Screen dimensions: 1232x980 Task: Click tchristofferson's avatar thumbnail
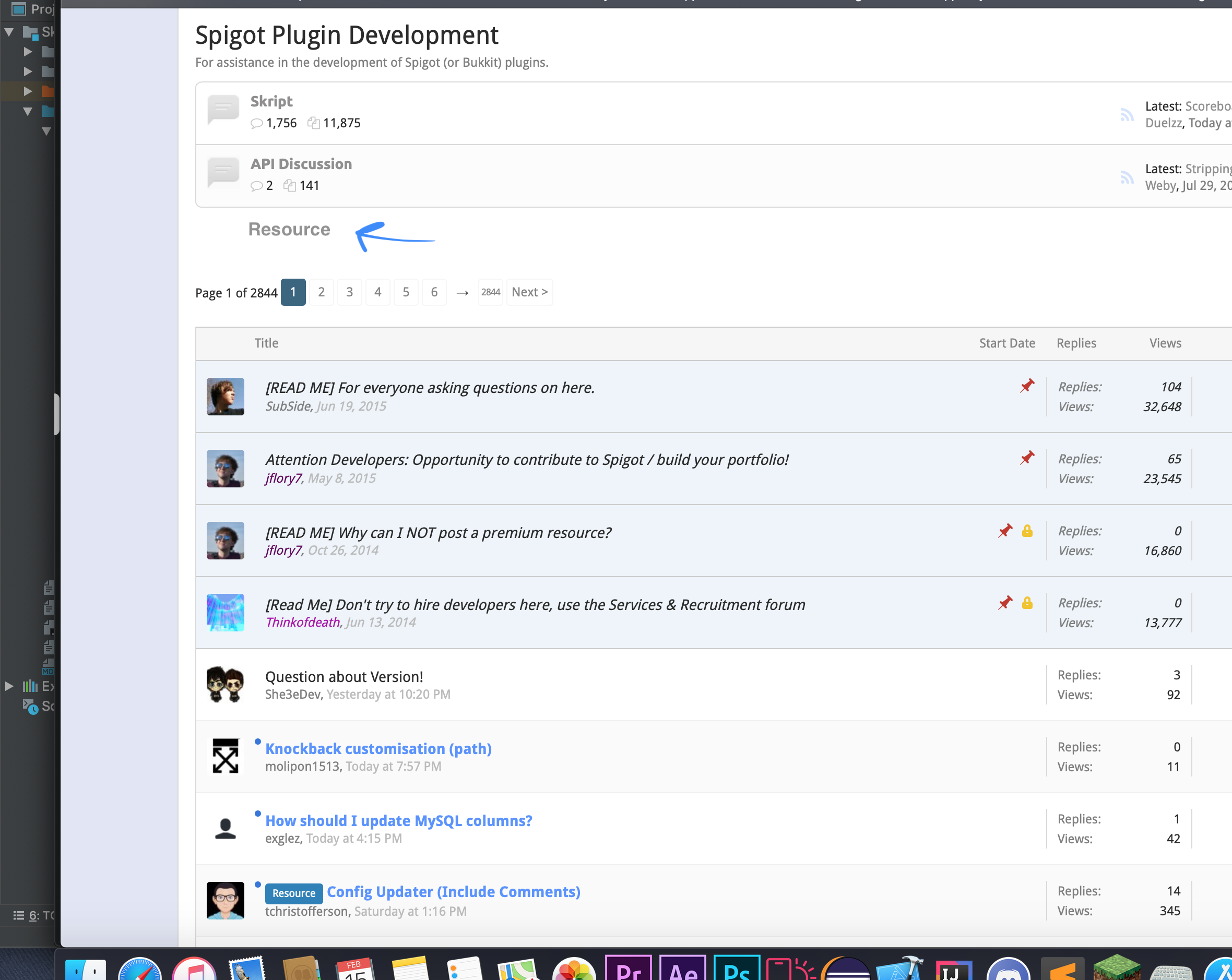[225, 900]
